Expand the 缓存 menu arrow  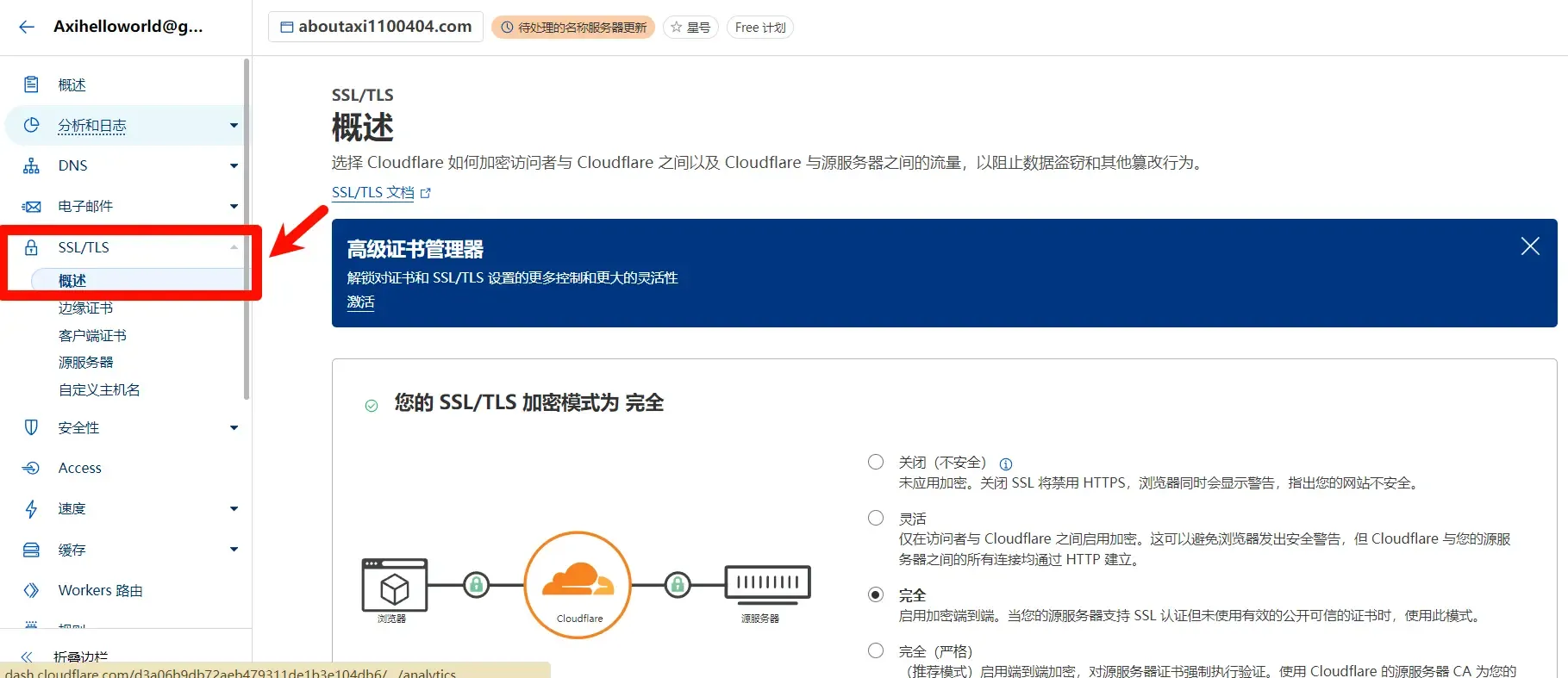click(234, 549)
